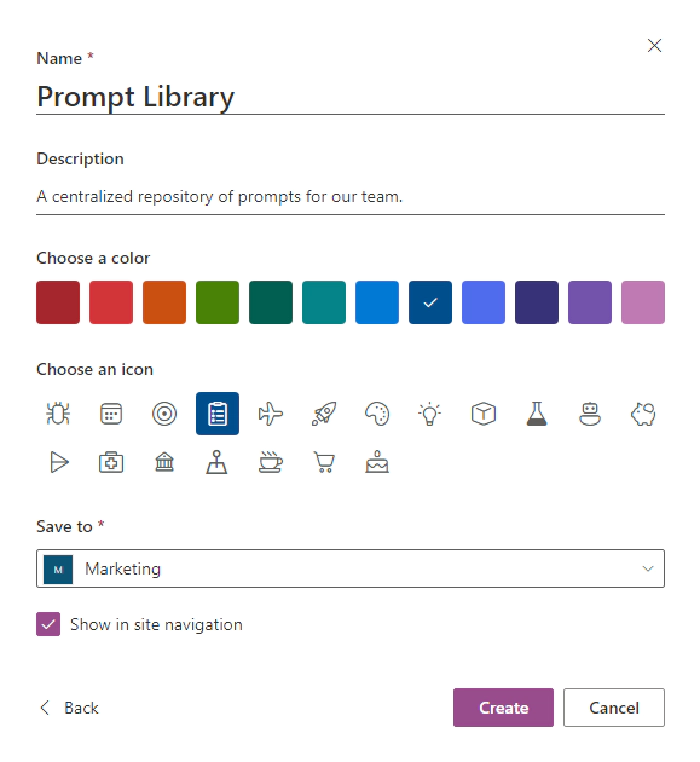This screenshot has width=700, height=762.
Task: Choose the rocket icon
Action: pyautogui.click(x=324, y=414)
